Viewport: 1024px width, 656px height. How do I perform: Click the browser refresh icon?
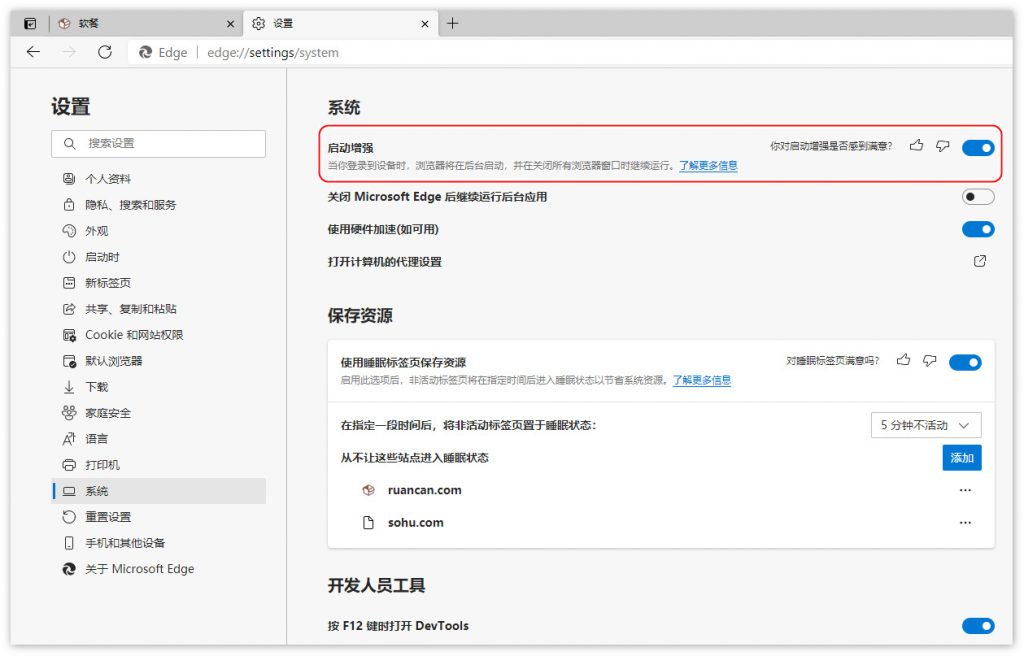(105, 52)
